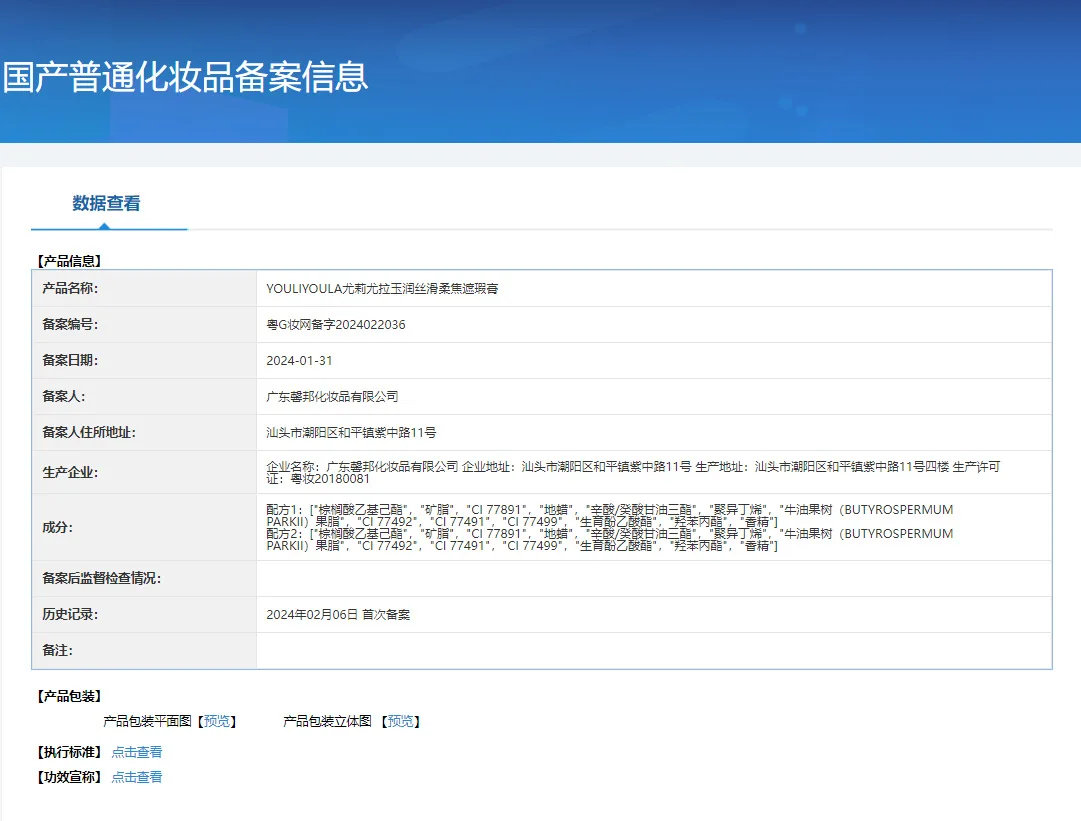Switch to the 数据查看 tab
The width and height of the screenshot is (1081, 821).
click(x=106, y=203)
